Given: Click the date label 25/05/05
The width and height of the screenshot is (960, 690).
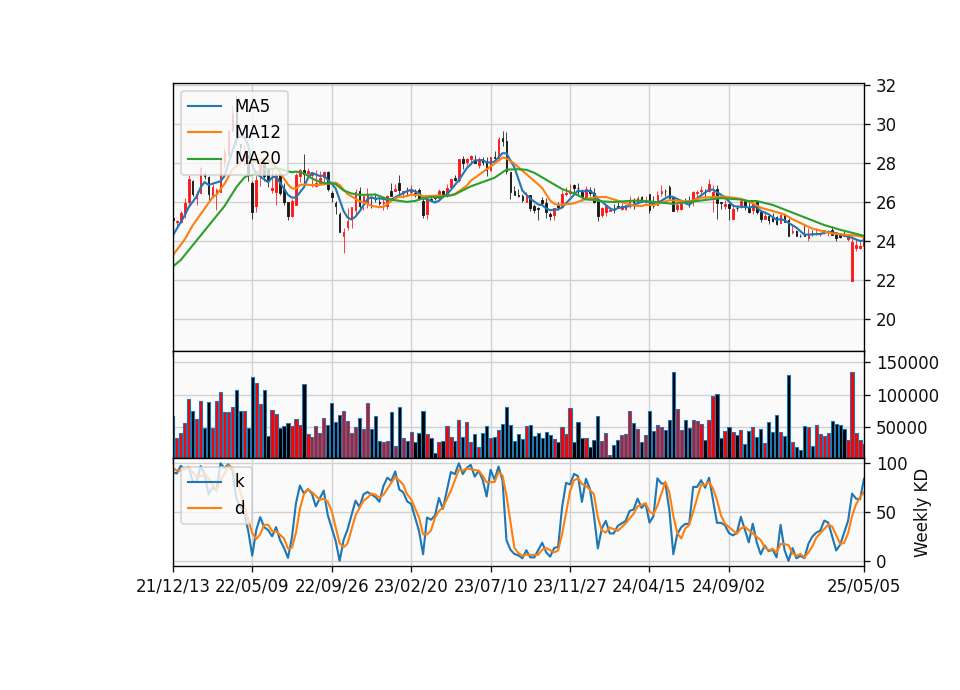Looking at the screenshot, I should (863, 586).
